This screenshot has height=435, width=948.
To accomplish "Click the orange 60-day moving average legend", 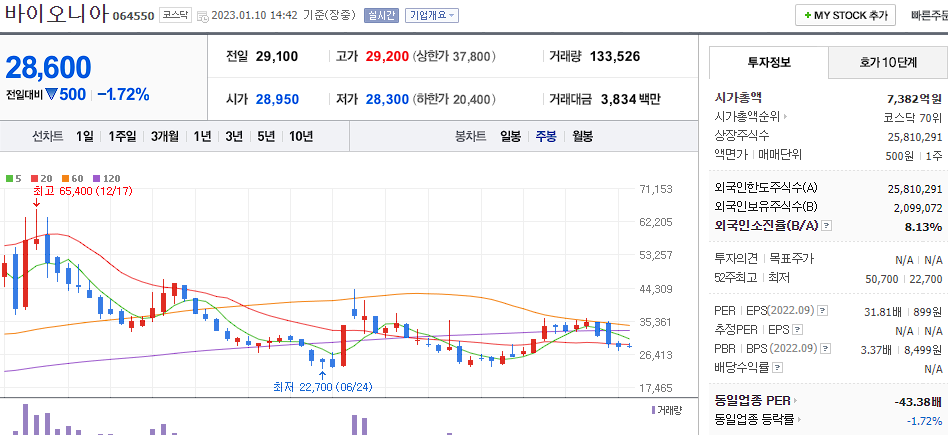I will pyautogui.click(x=73, y=178).
